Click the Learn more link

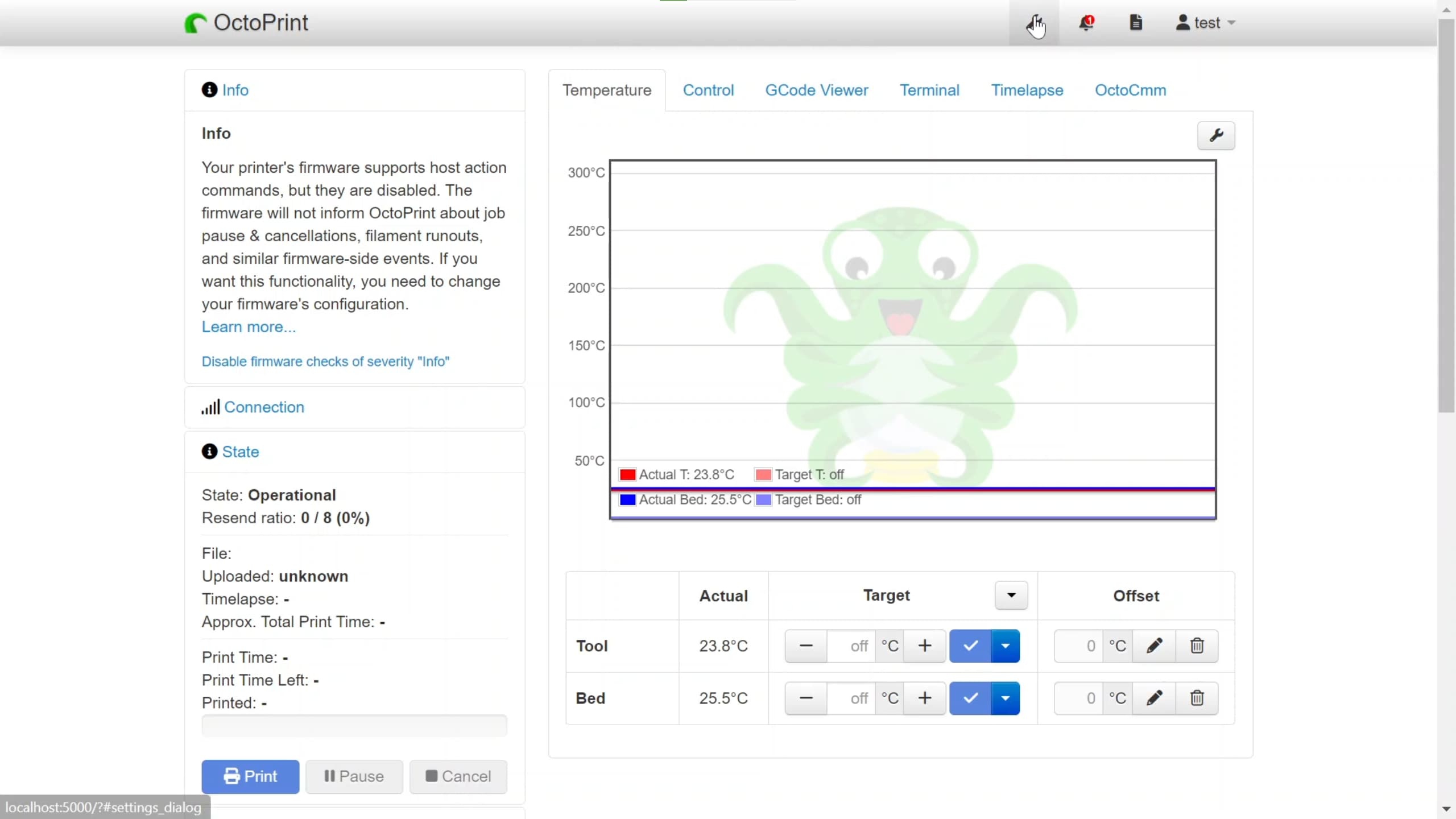249,326
